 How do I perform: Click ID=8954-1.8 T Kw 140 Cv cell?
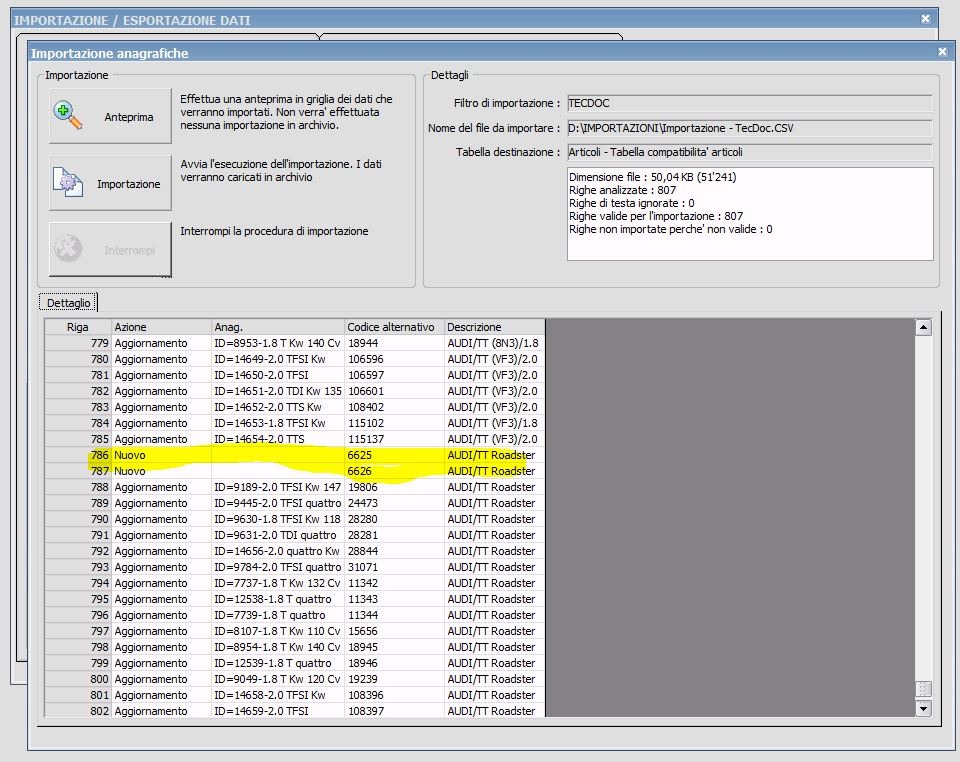pyautogui.click(x=278, y=647)
